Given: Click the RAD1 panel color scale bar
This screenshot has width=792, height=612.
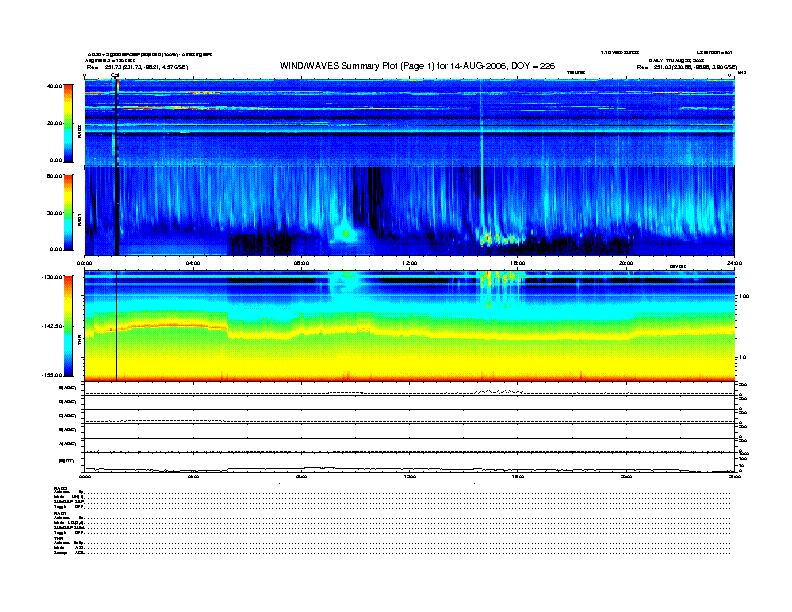Looking at the screenshot, I should point(68,212).
